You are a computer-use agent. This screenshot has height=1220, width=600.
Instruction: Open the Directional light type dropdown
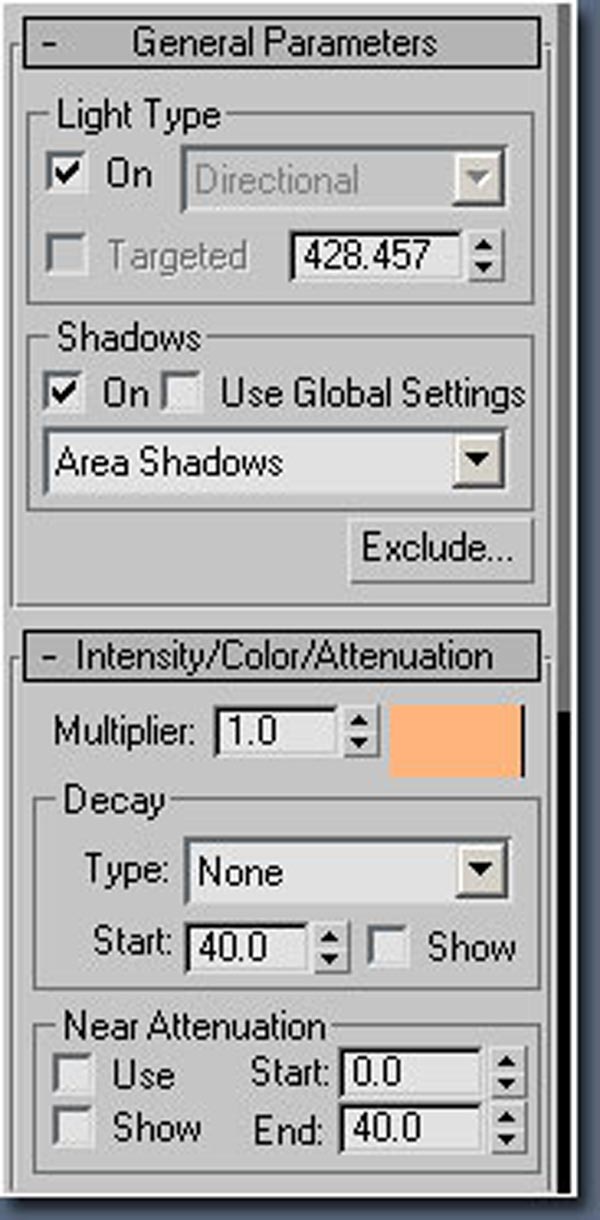tap(344, 180)
